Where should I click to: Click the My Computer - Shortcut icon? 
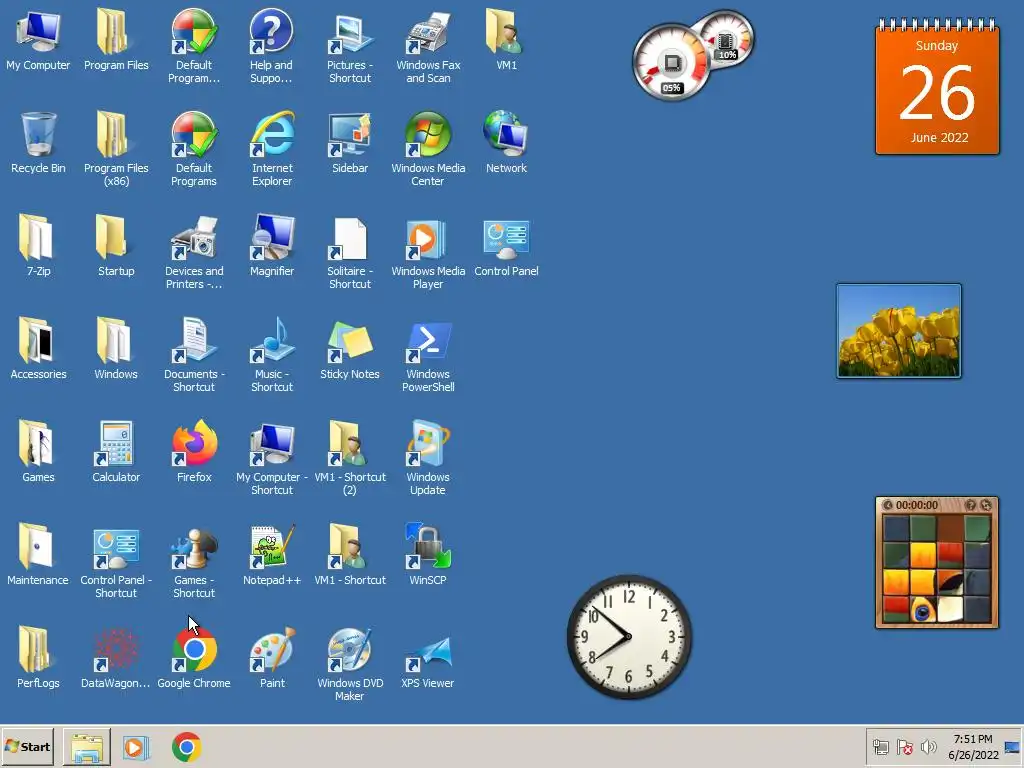point(272,459)
